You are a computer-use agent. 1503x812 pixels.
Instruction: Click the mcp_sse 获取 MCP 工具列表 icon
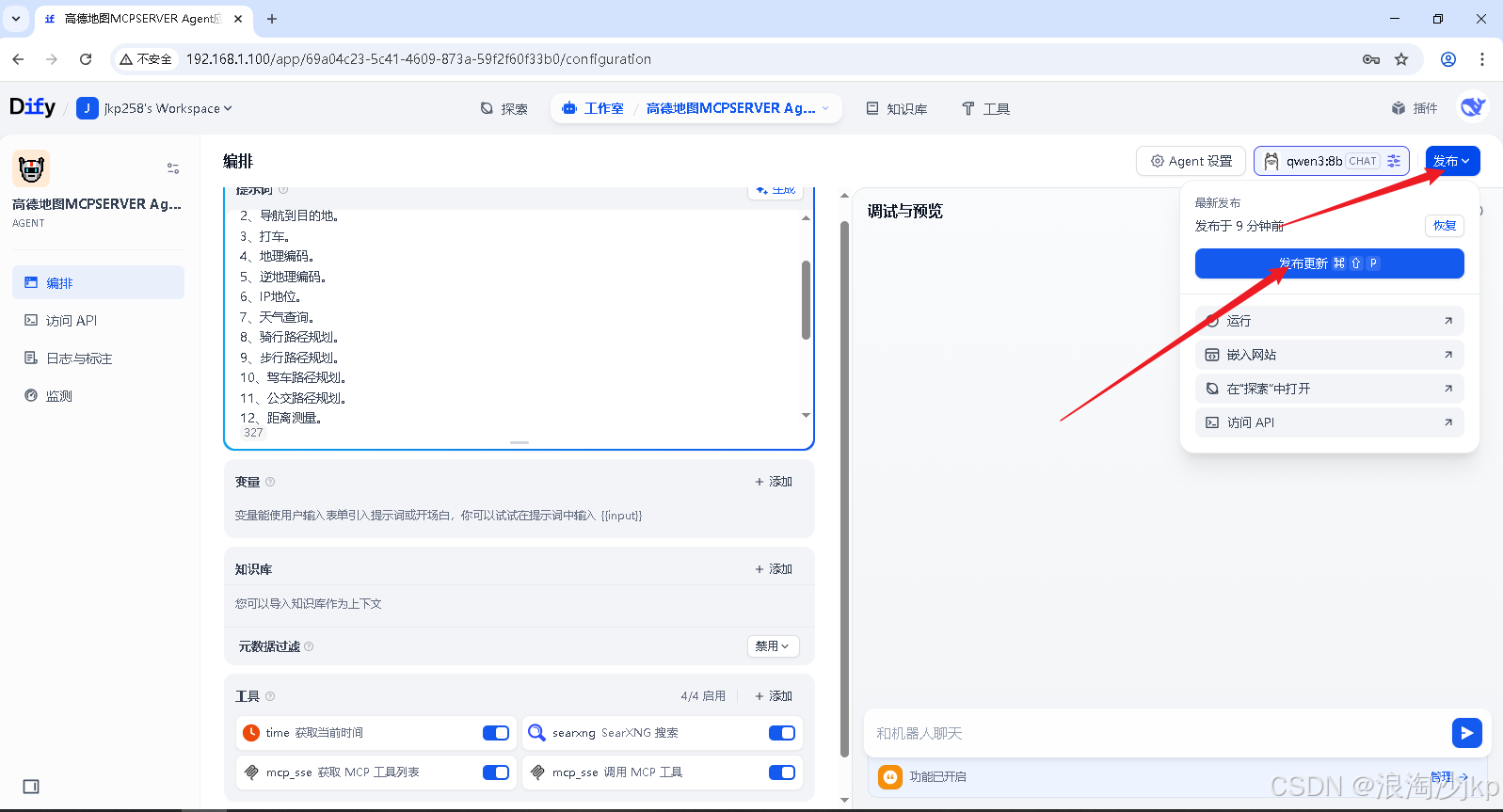(x=251, y=772)
